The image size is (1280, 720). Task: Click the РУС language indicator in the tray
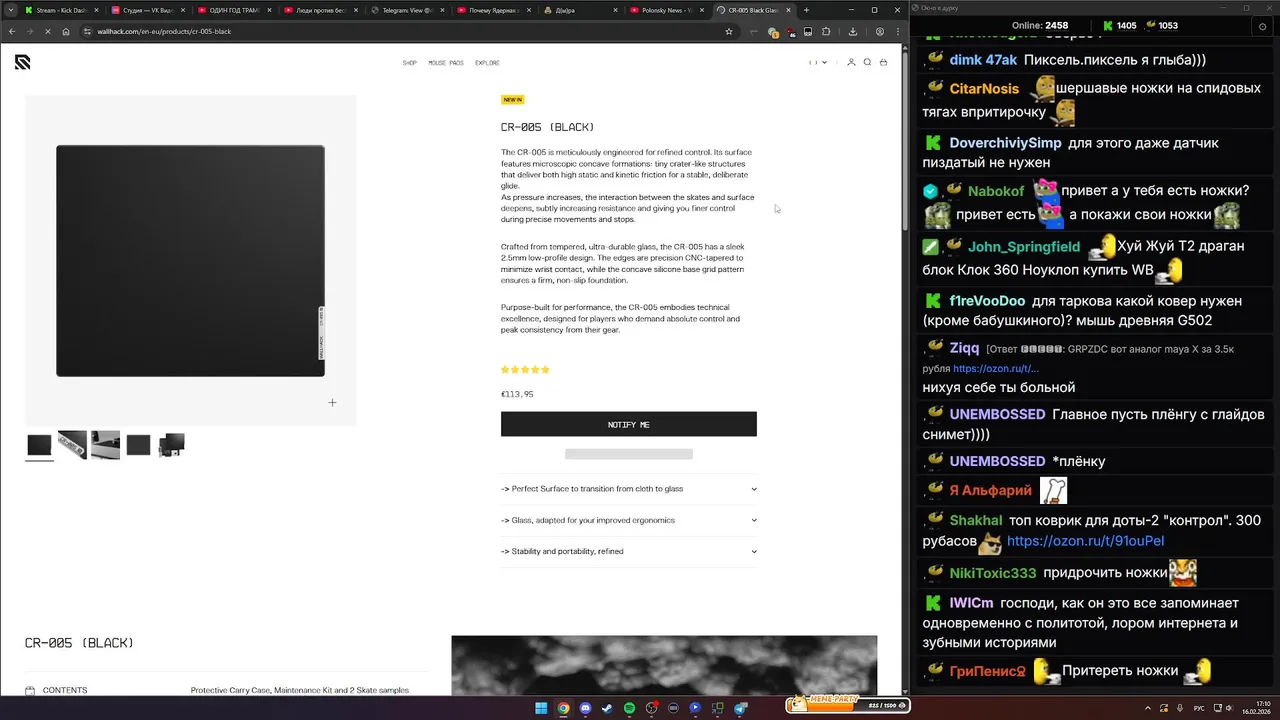(1199, 708)
